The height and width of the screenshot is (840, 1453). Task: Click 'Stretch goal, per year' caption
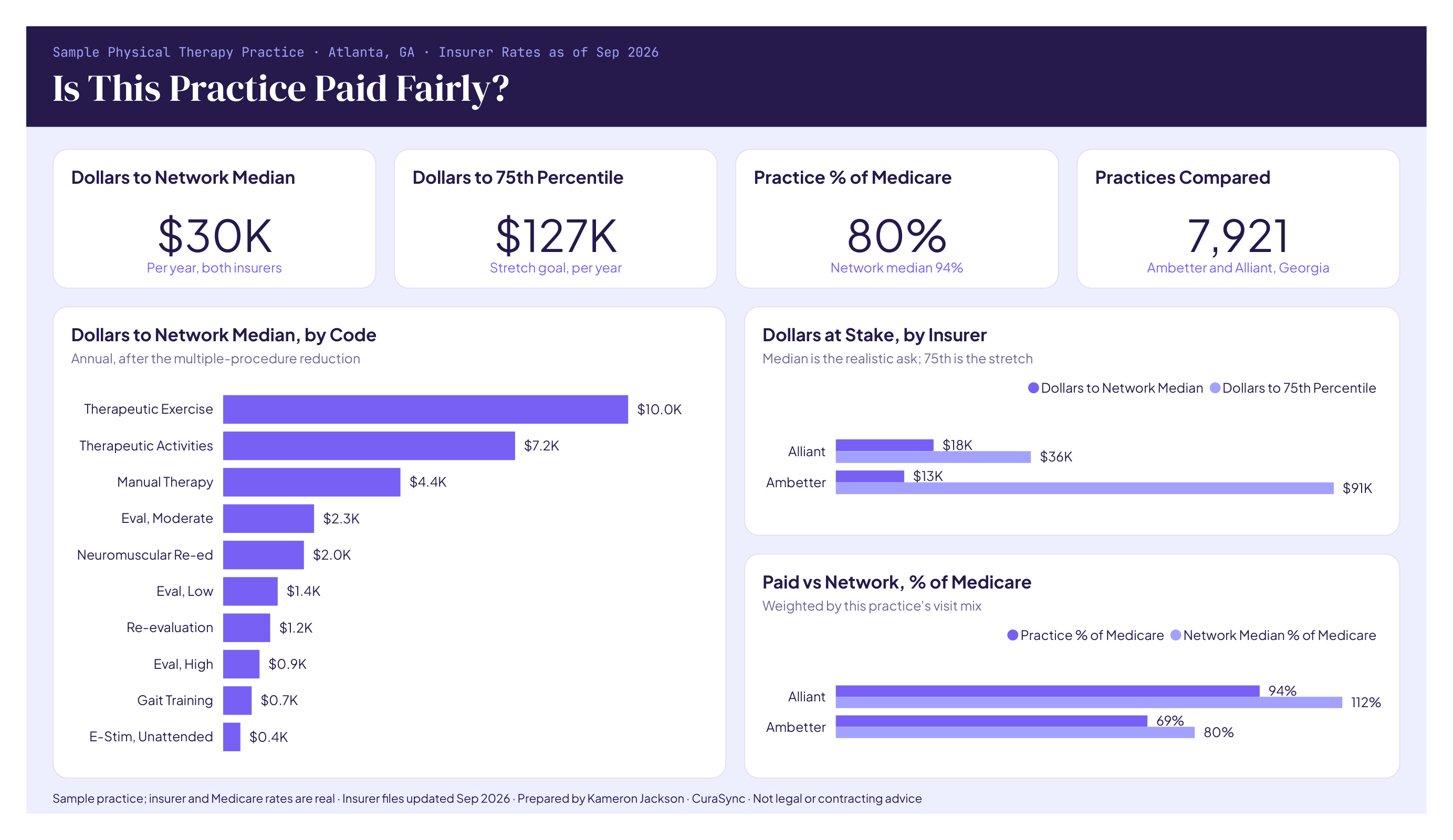point(556,268)
